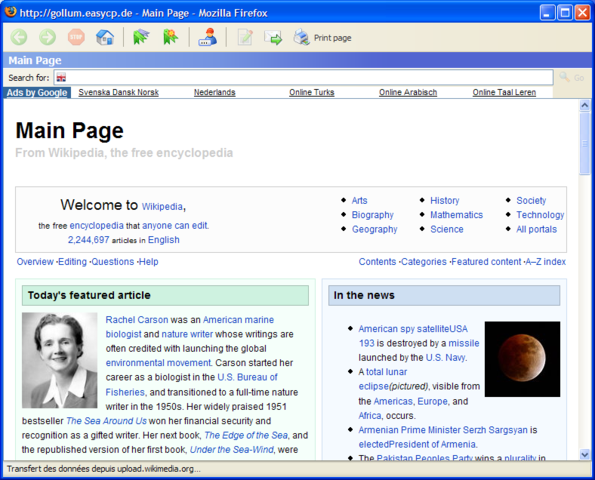Click the Print page label
Image resolution: width=595 pixels, height=480 pixels.
point(332,38)
